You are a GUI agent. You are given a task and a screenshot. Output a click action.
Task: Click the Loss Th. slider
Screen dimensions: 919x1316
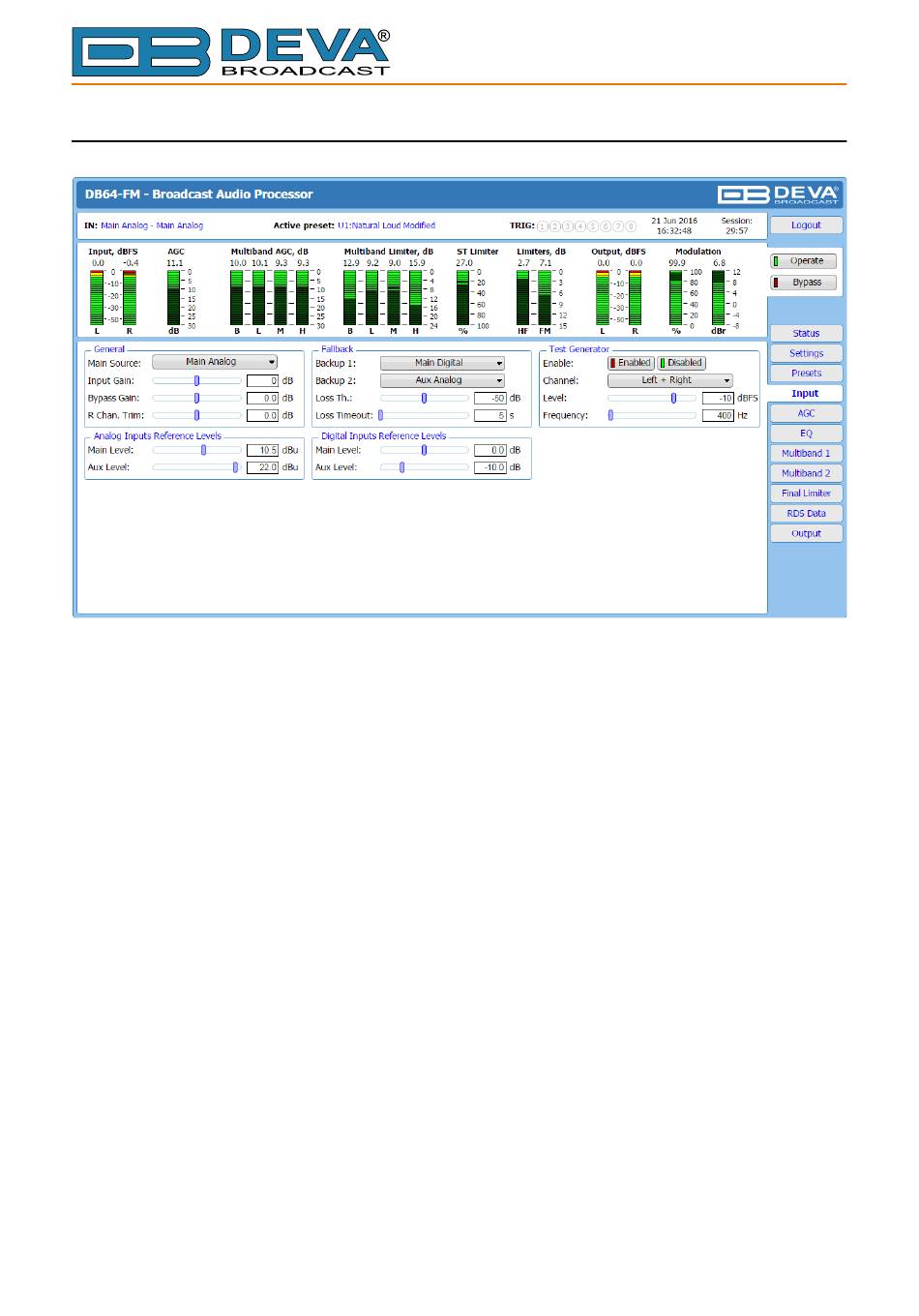[425, 398]
